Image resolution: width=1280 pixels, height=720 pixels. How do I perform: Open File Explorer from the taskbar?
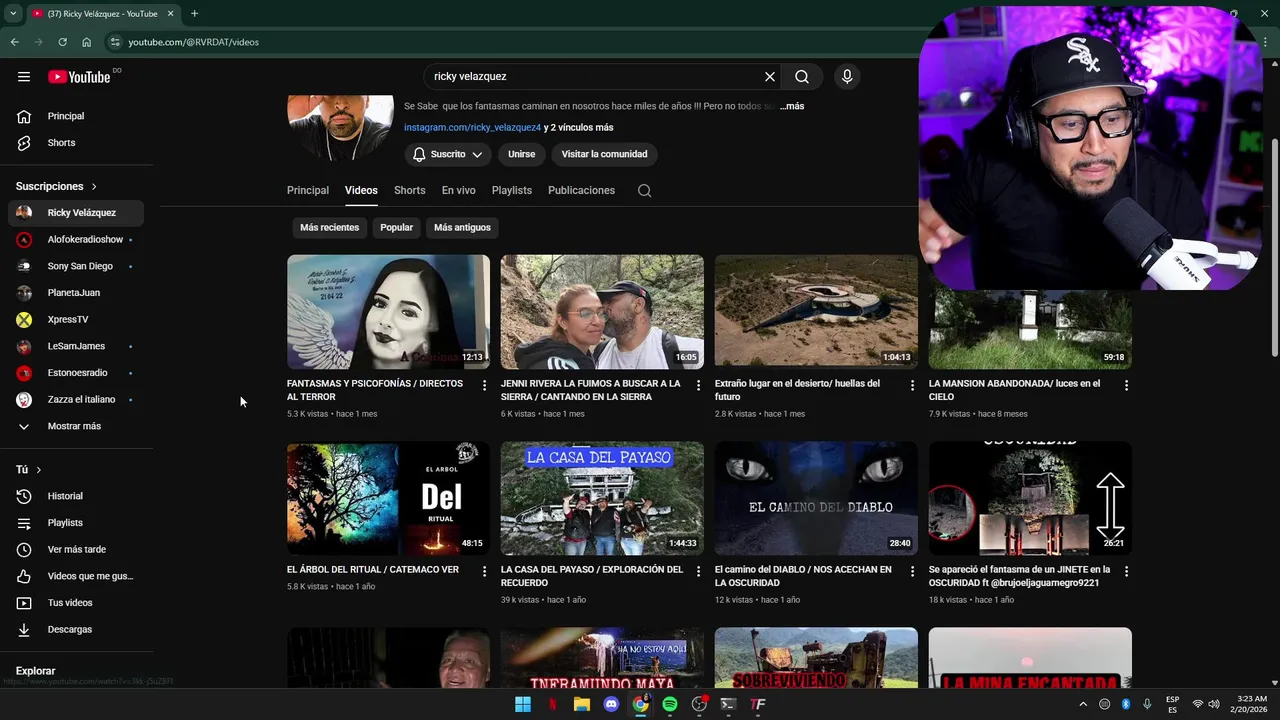(x=582, y=704)
